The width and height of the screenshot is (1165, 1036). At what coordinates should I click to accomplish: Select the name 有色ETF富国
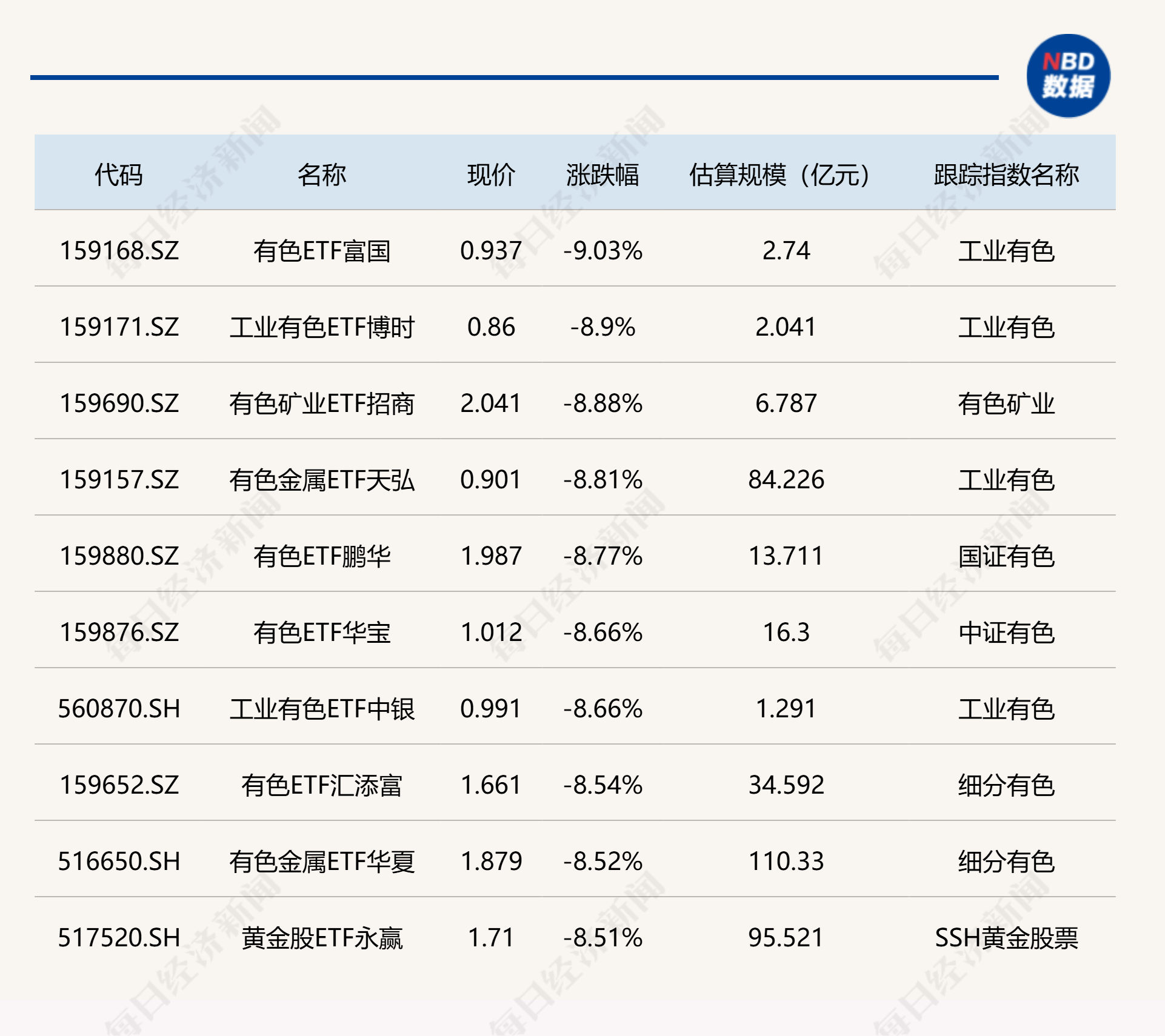322,251
